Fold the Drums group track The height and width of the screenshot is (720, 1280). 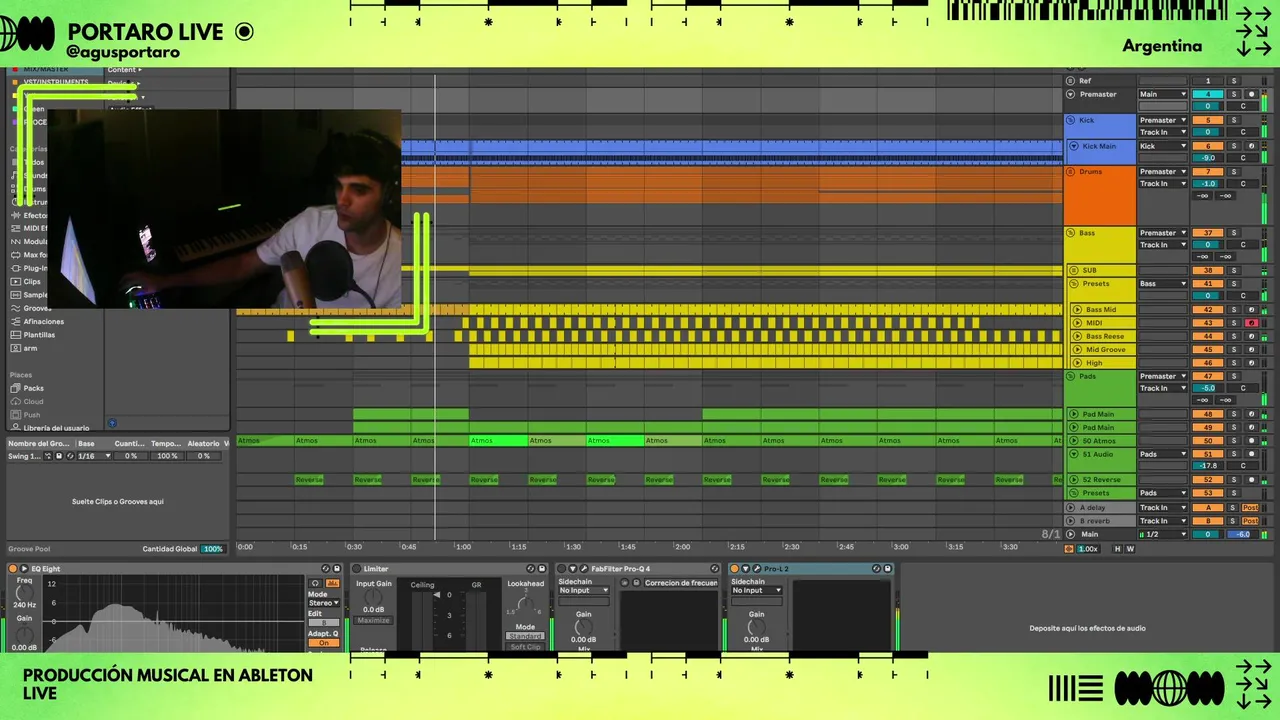pos(1071,172)
